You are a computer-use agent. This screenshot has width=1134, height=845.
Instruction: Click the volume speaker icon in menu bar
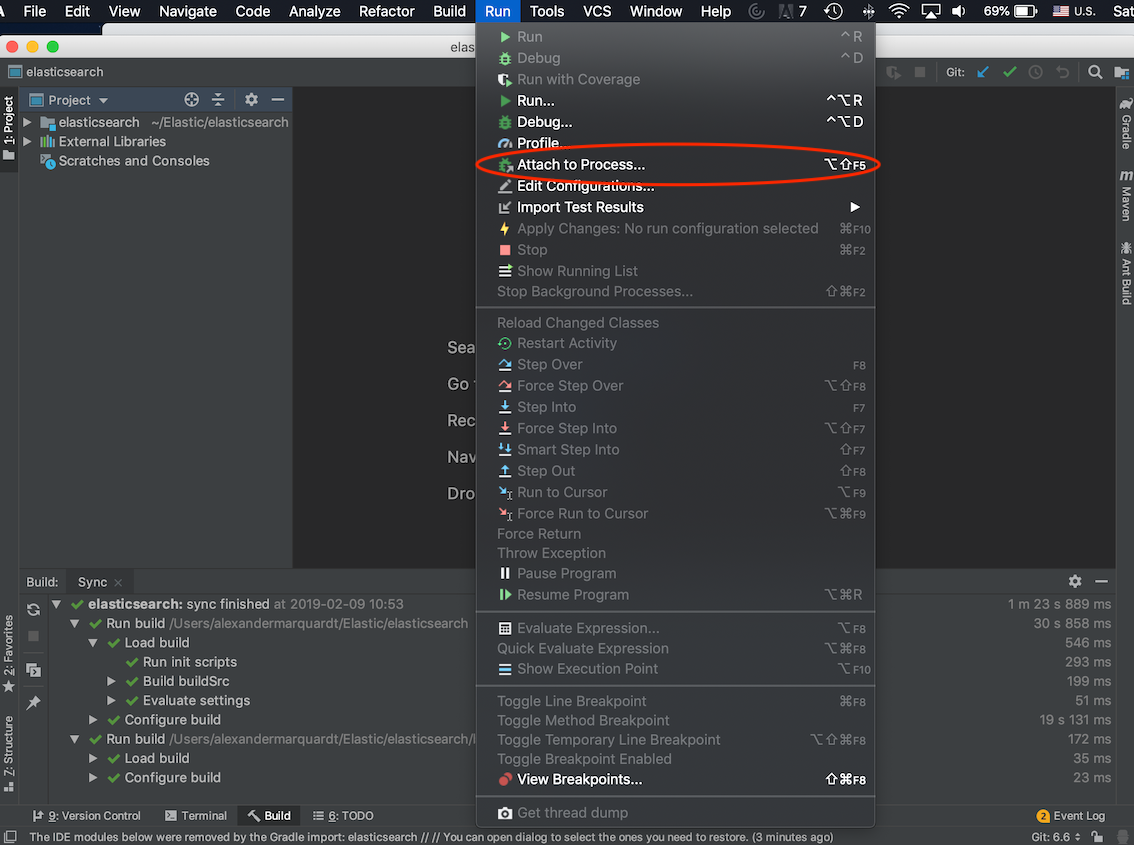click(x=958, y=11)
